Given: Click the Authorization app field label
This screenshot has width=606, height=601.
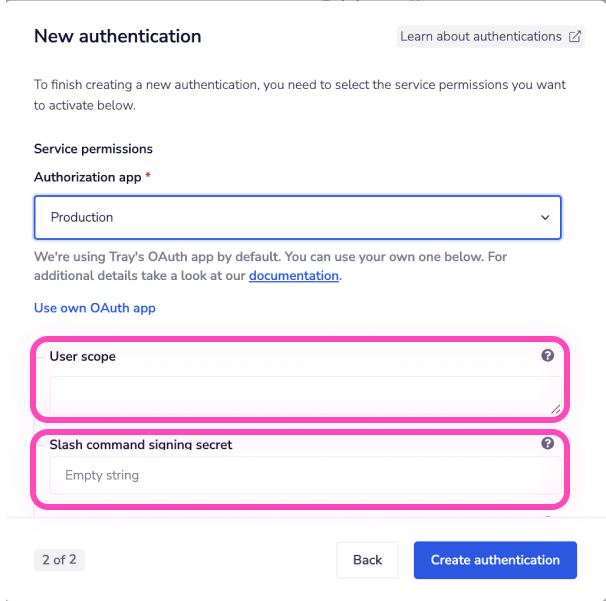Looking at the screenshot, I should (x=89, y=177).
